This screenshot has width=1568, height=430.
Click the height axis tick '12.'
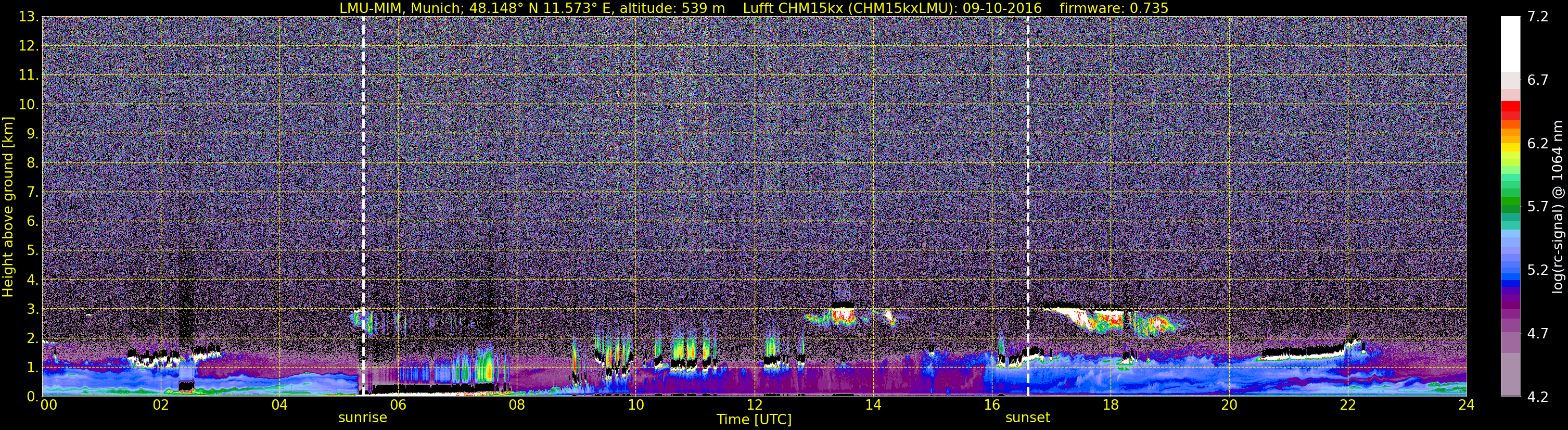pos(29,46)
